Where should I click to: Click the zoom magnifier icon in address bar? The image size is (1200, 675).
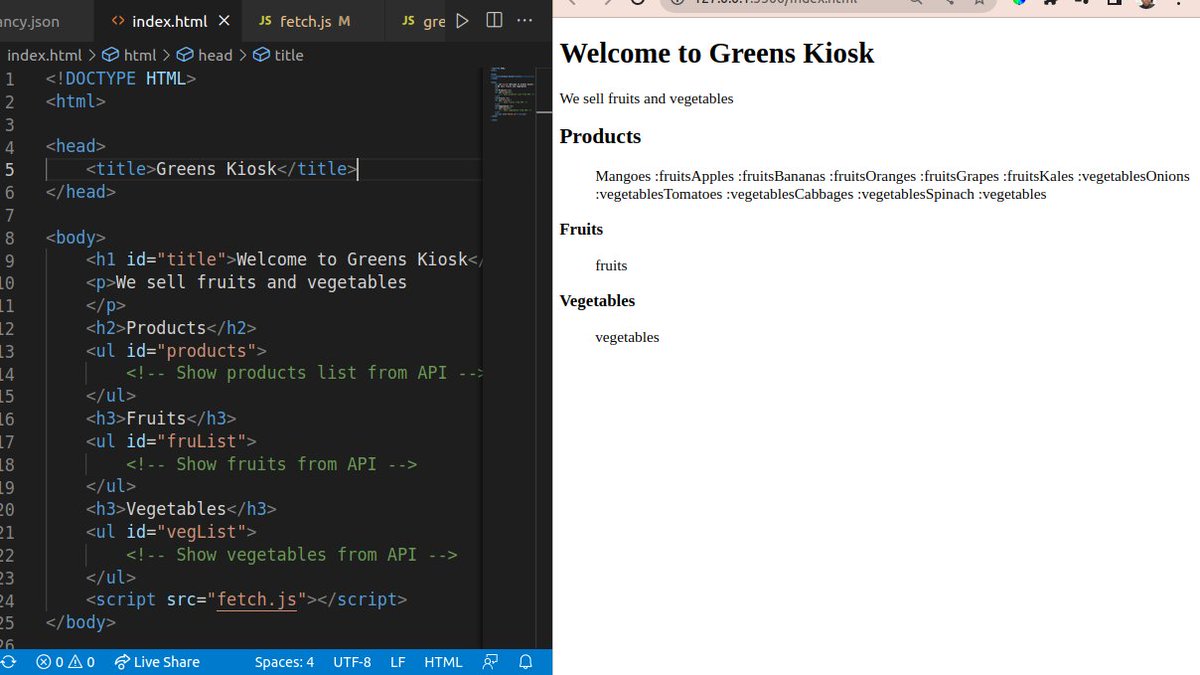917,3
